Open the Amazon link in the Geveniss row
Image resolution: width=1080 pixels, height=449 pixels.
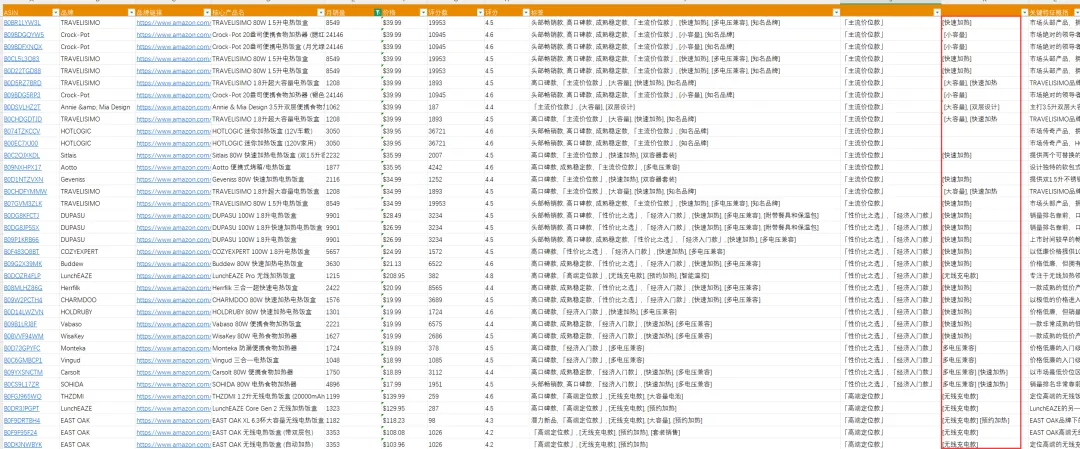pyautogui.click(x=174, y=179)
